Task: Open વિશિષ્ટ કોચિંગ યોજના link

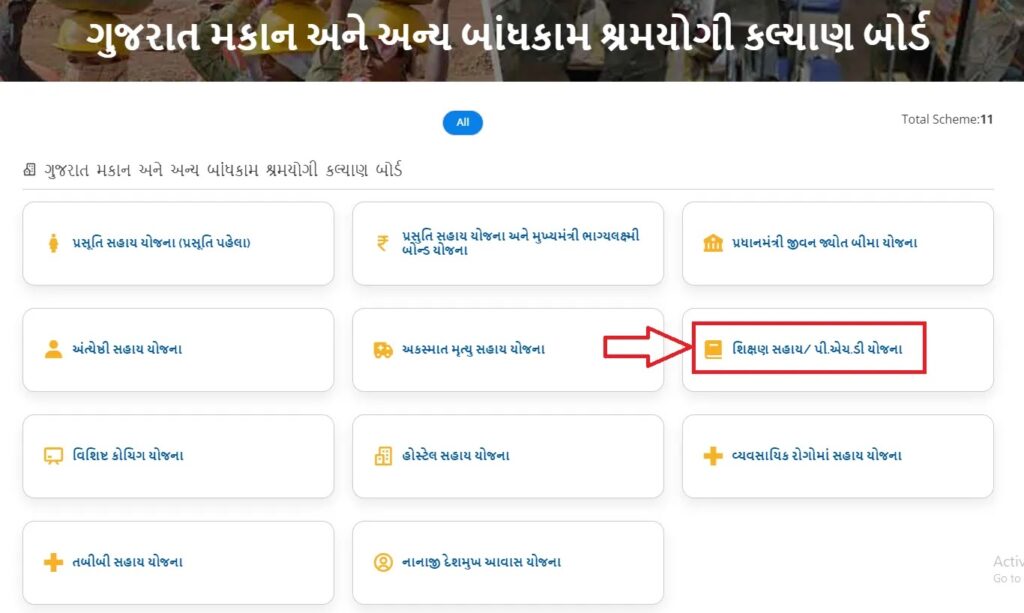Action: [x=128, y=456]
